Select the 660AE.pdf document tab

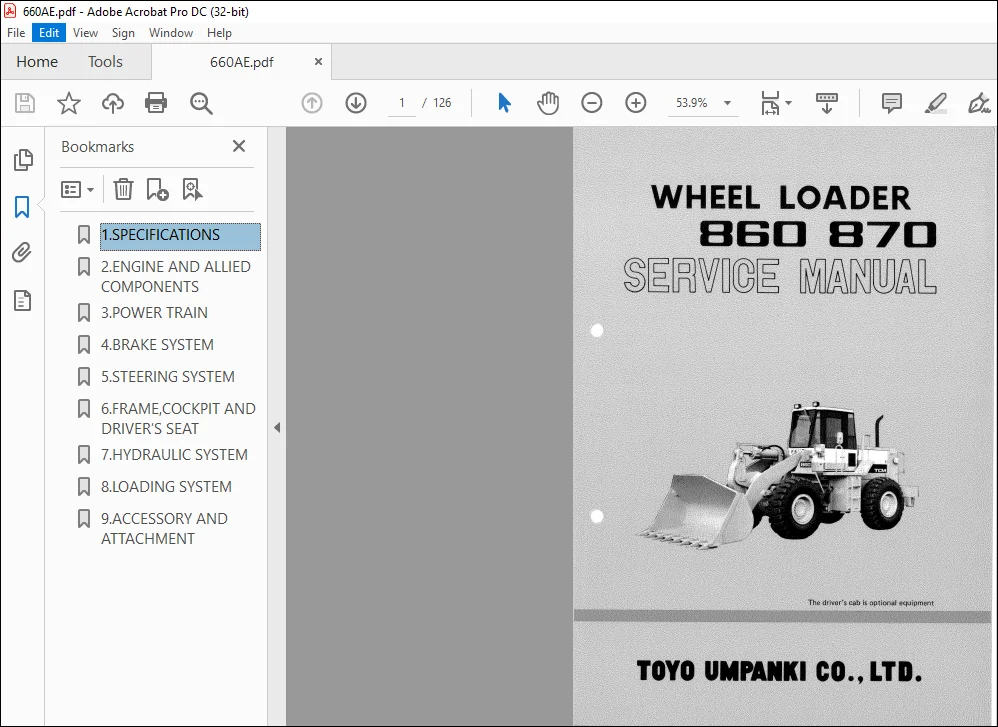241,62
